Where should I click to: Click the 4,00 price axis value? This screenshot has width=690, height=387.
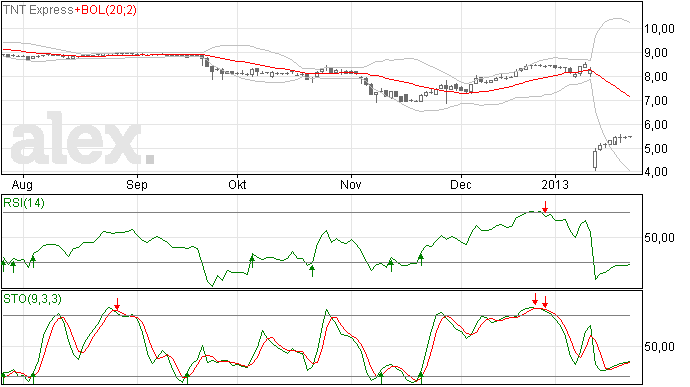[x=656, y=172]
